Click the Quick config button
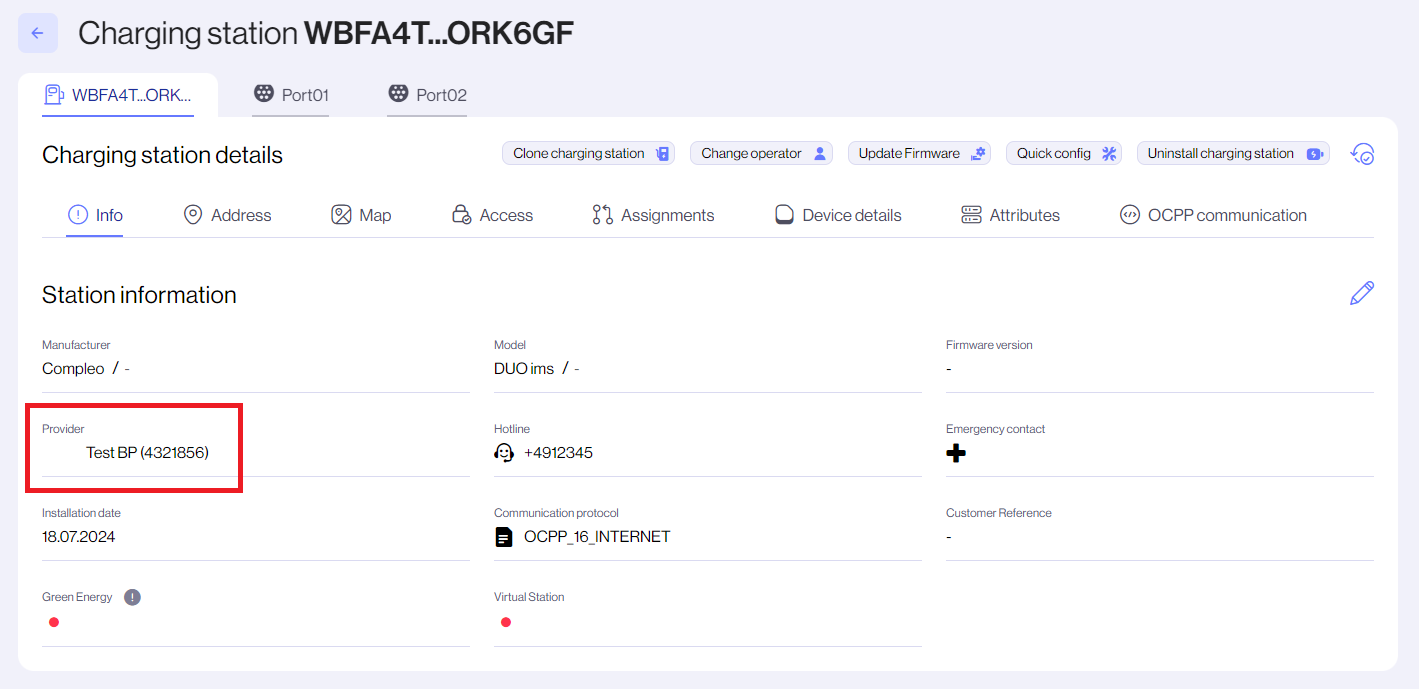Viewport: 1419px width, 689px height. click(1064, 153)
